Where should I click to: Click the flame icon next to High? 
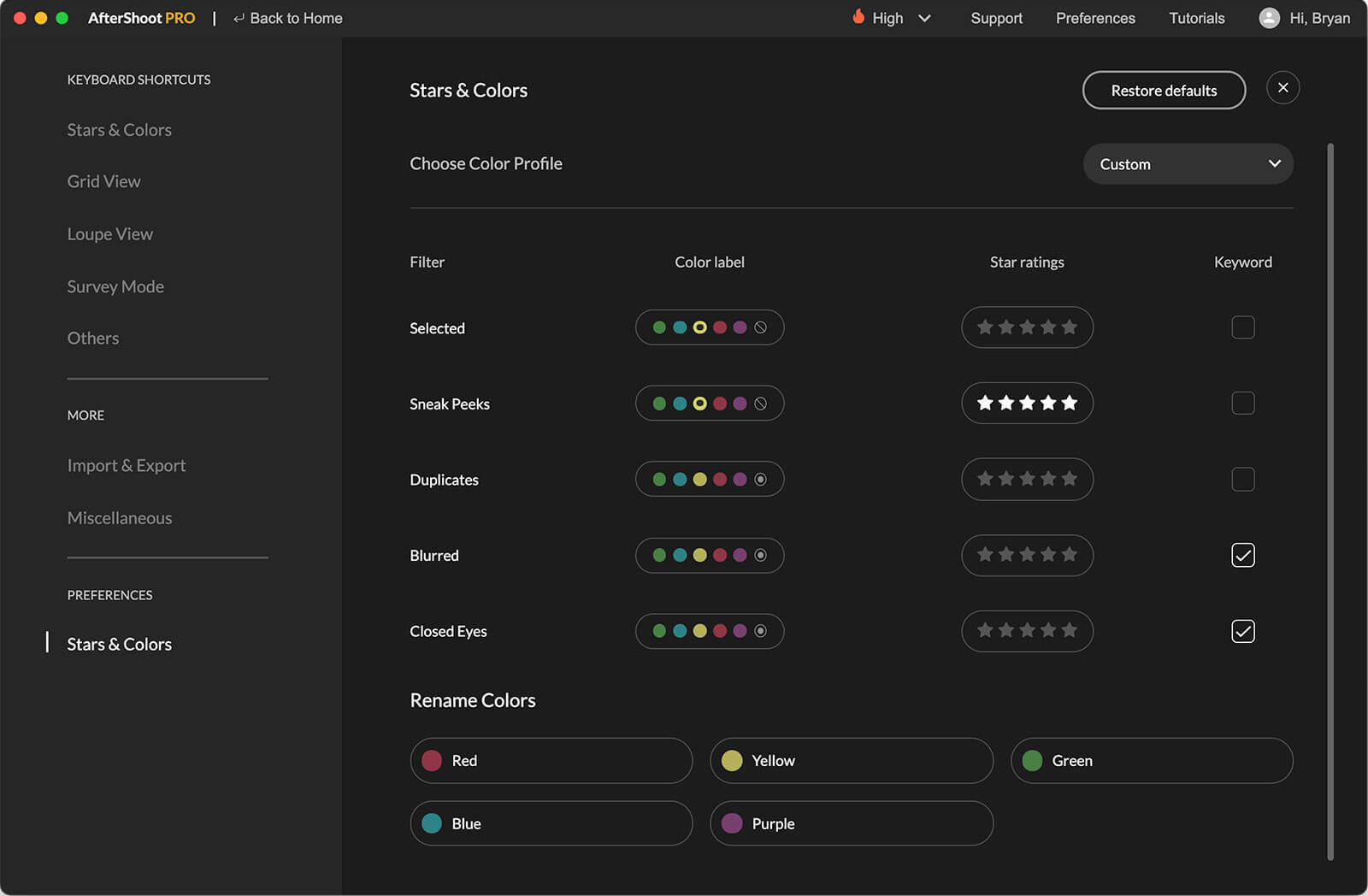click(858, 17)
